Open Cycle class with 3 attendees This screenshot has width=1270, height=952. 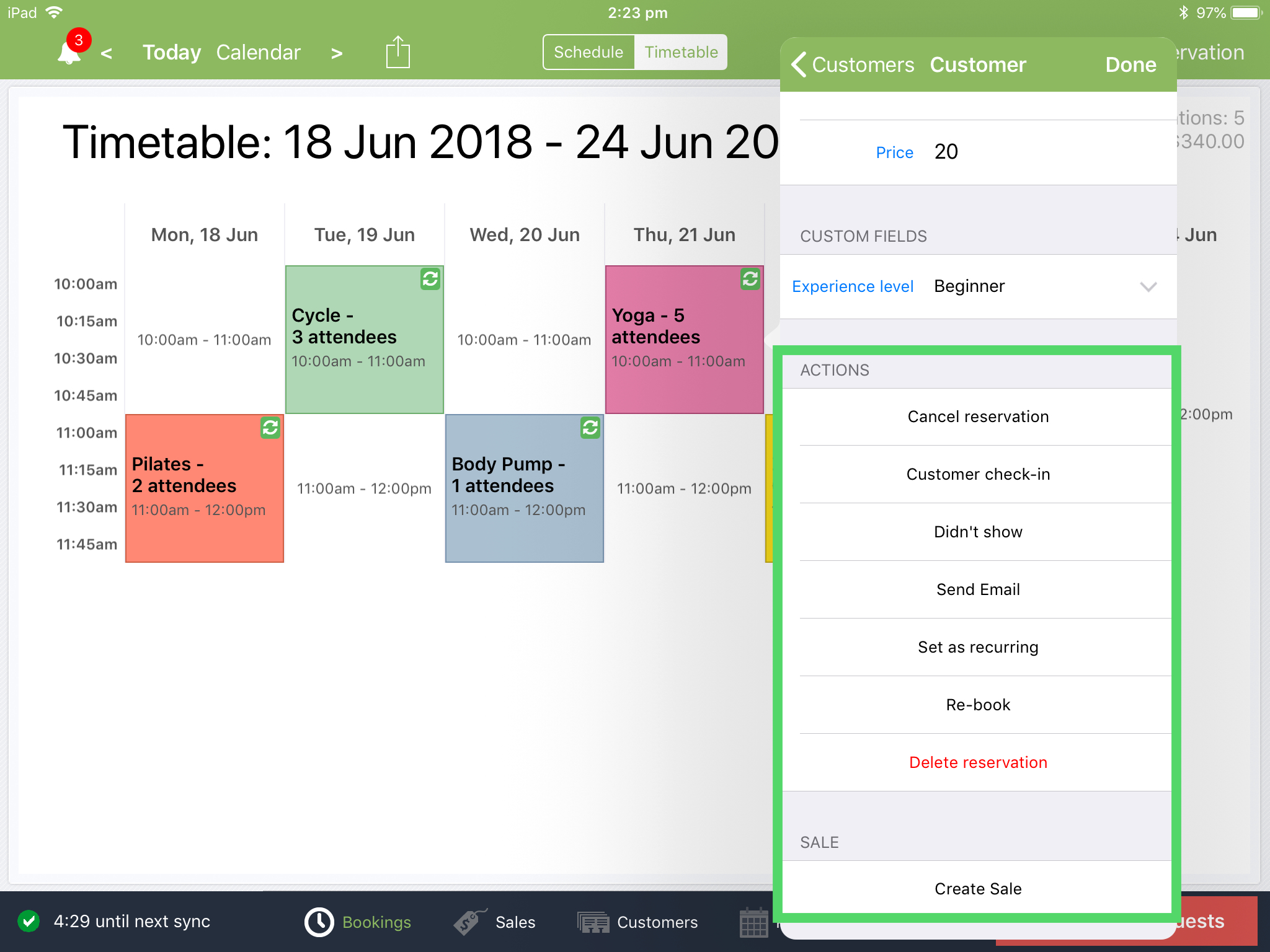(365, 340)
